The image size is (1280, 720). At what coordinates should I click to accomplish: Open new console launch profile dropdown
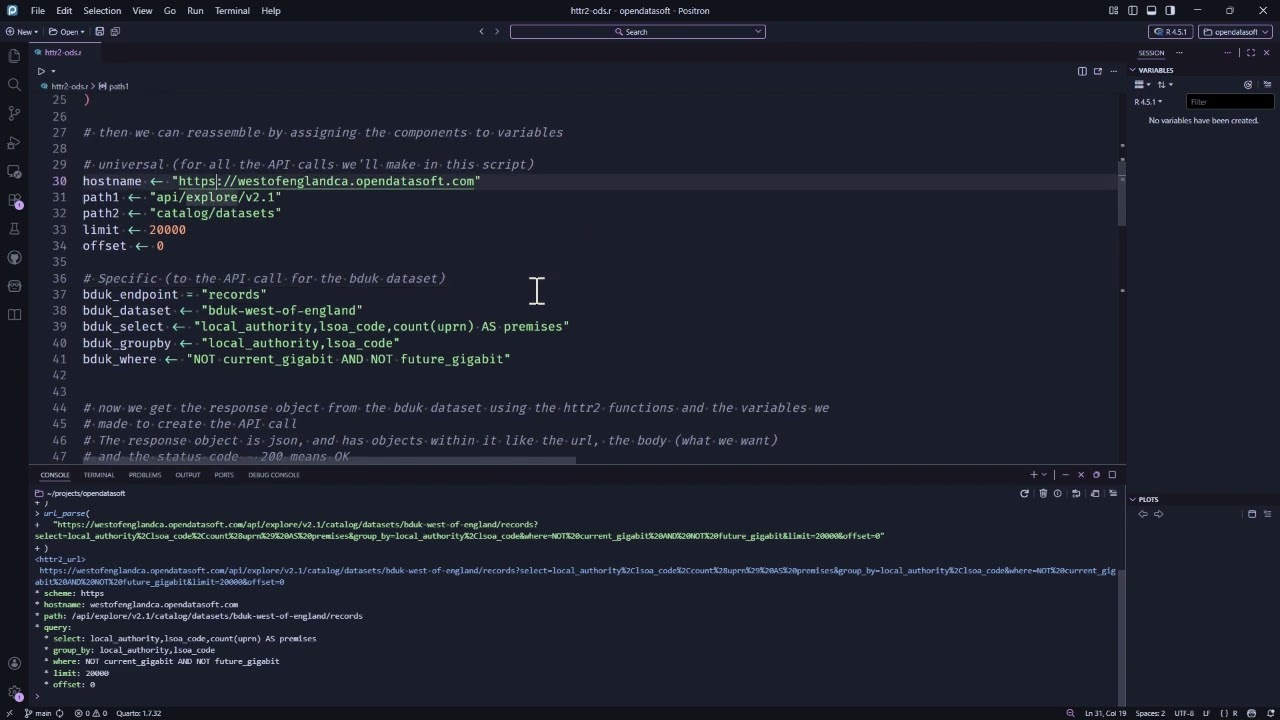(1045, 475)
